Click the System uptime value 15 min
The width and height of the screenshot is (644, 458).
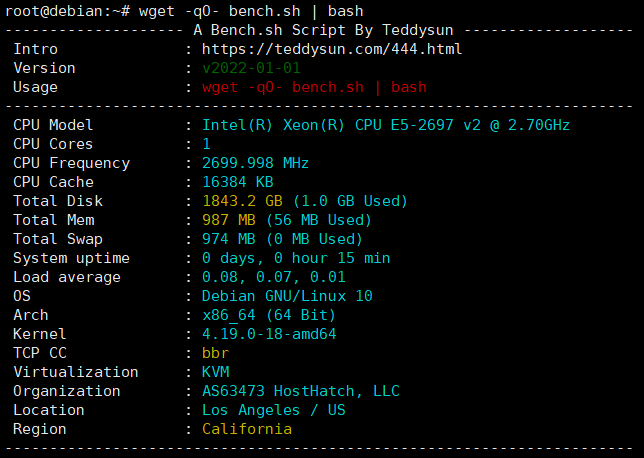[296, 258]
